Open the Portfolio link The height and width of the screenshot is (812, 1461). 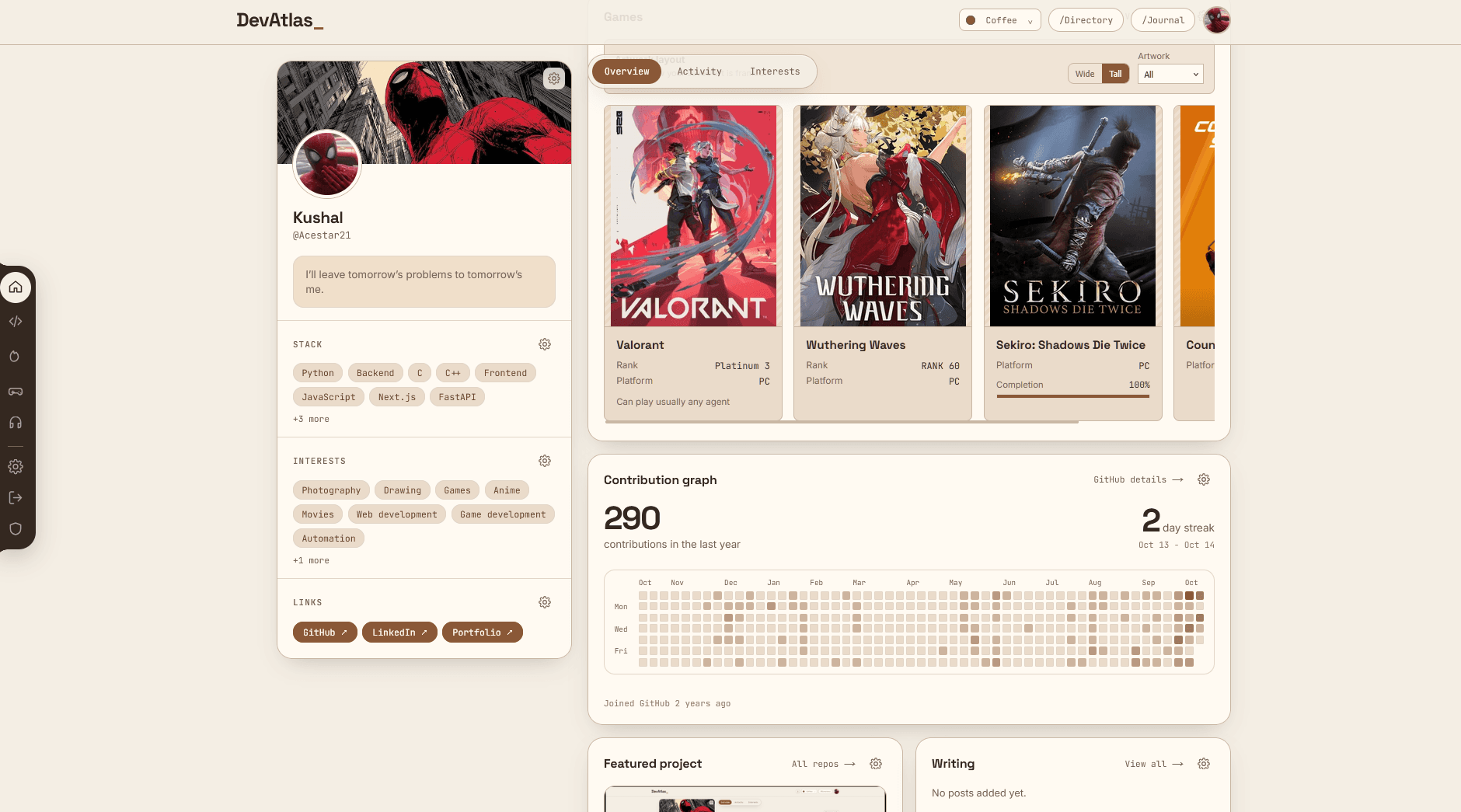pyautogui.click(x=483, y=633)
